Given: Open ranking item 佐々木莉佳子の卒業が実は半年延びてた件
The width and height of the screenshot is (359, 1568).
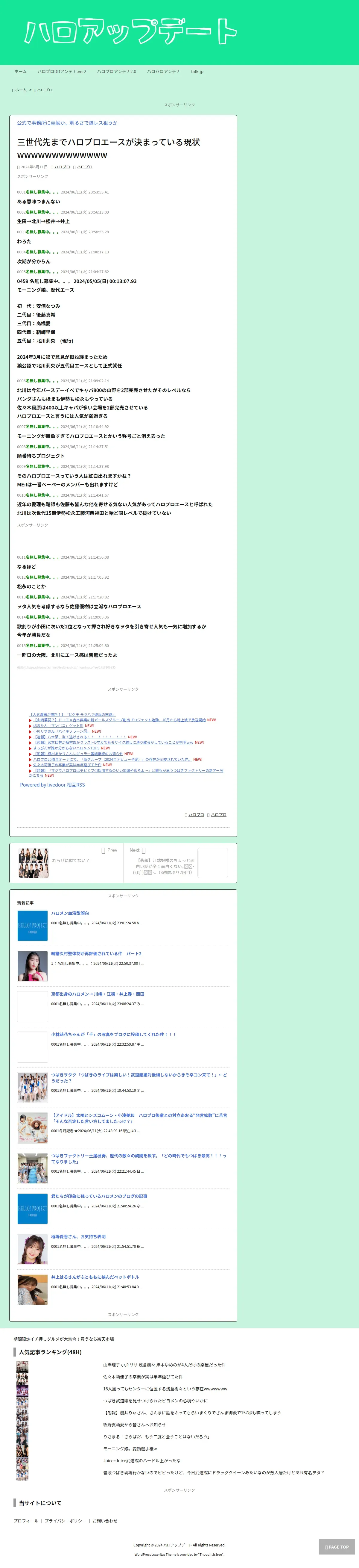Looking at the screenshot, I should point(142,1377).
